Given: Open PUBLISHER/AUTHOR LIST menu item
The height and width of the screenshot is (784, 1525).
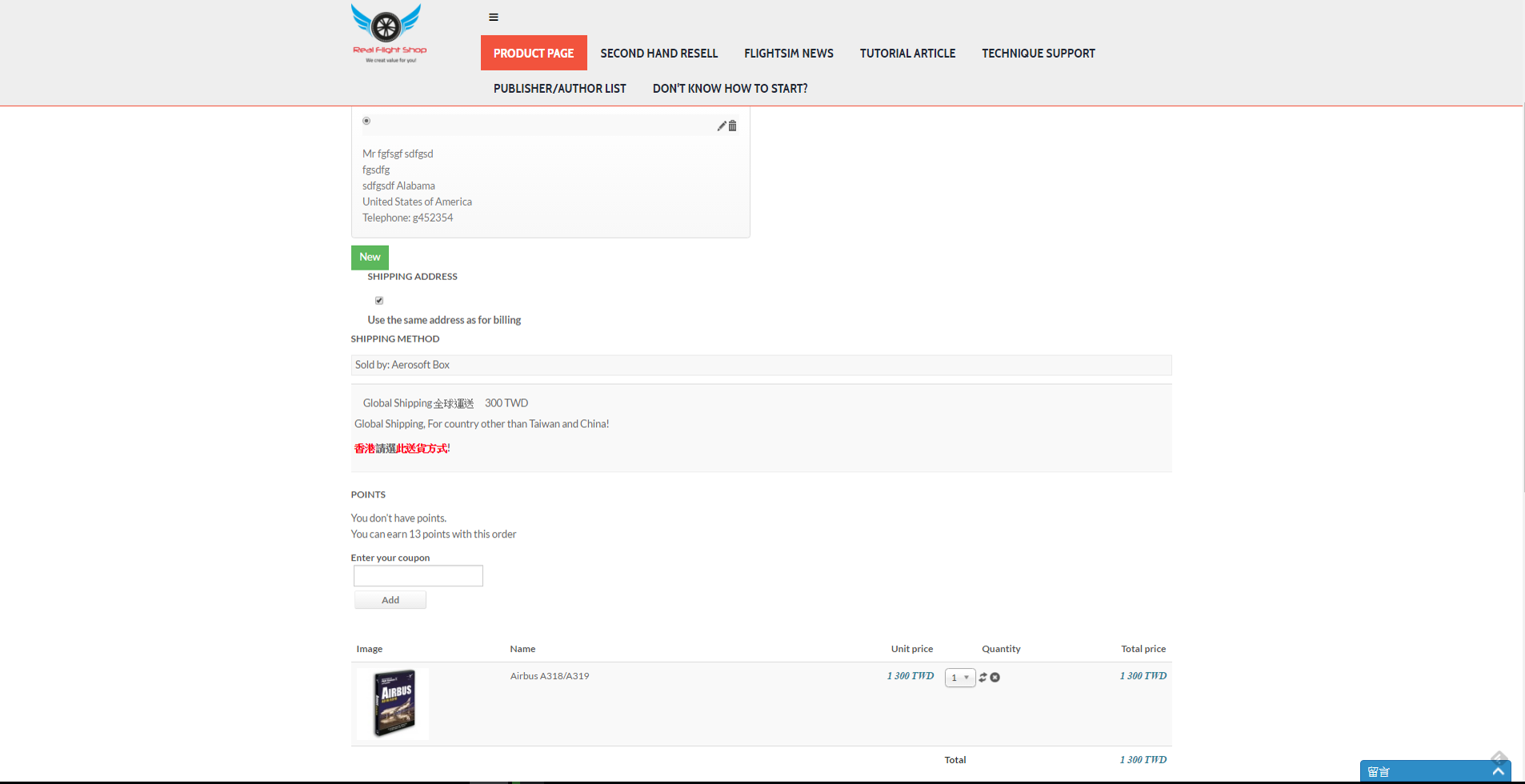Looking at the screenshot, I should (x=560, y=88).
